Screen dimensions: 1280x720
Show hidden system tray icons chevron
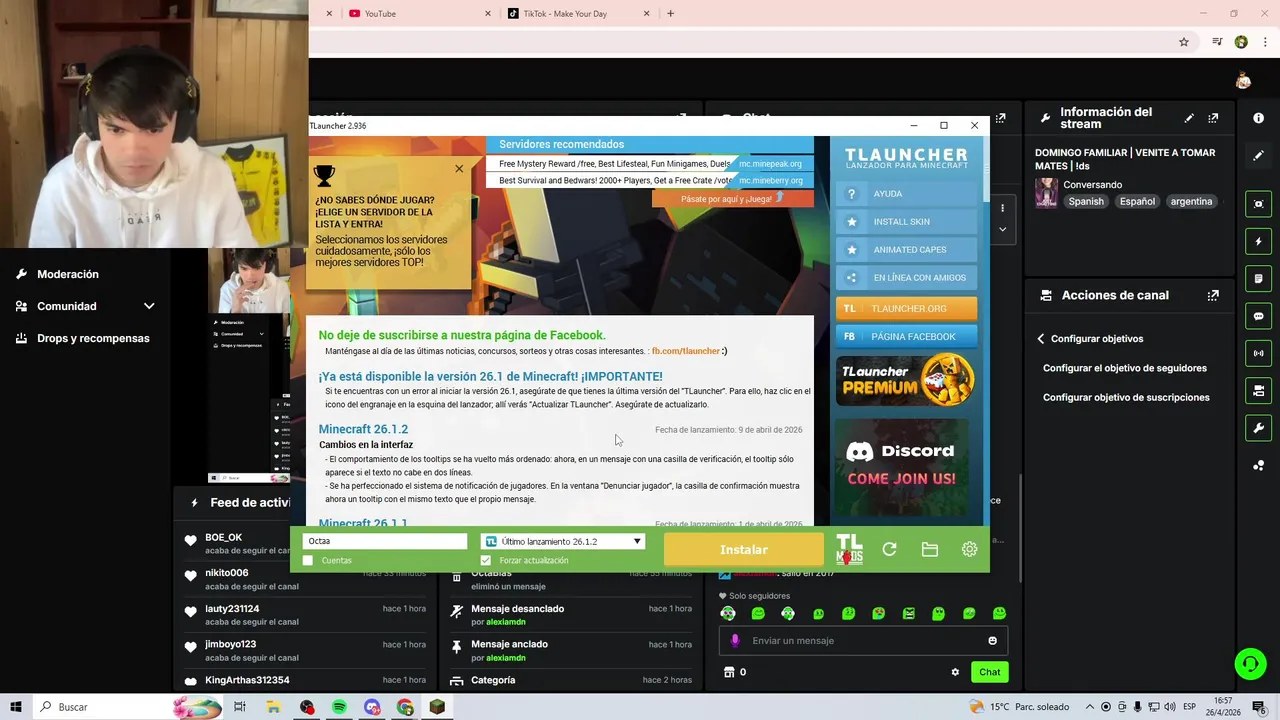click(1090, 707)
